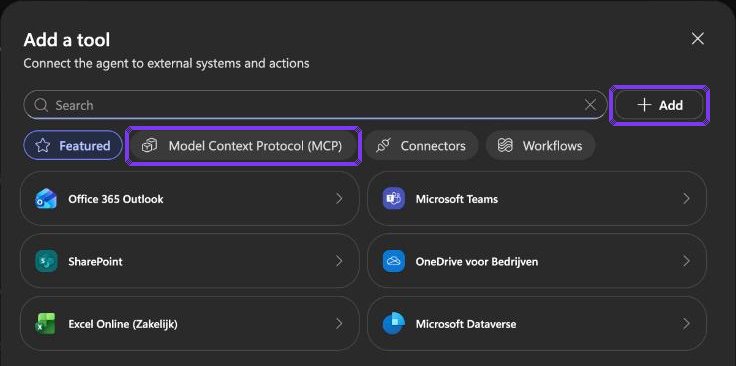Expand Microsoft Teams chevron
This screenshot has width=736, height=366.
pyautogui.click(x=686, y=199)
